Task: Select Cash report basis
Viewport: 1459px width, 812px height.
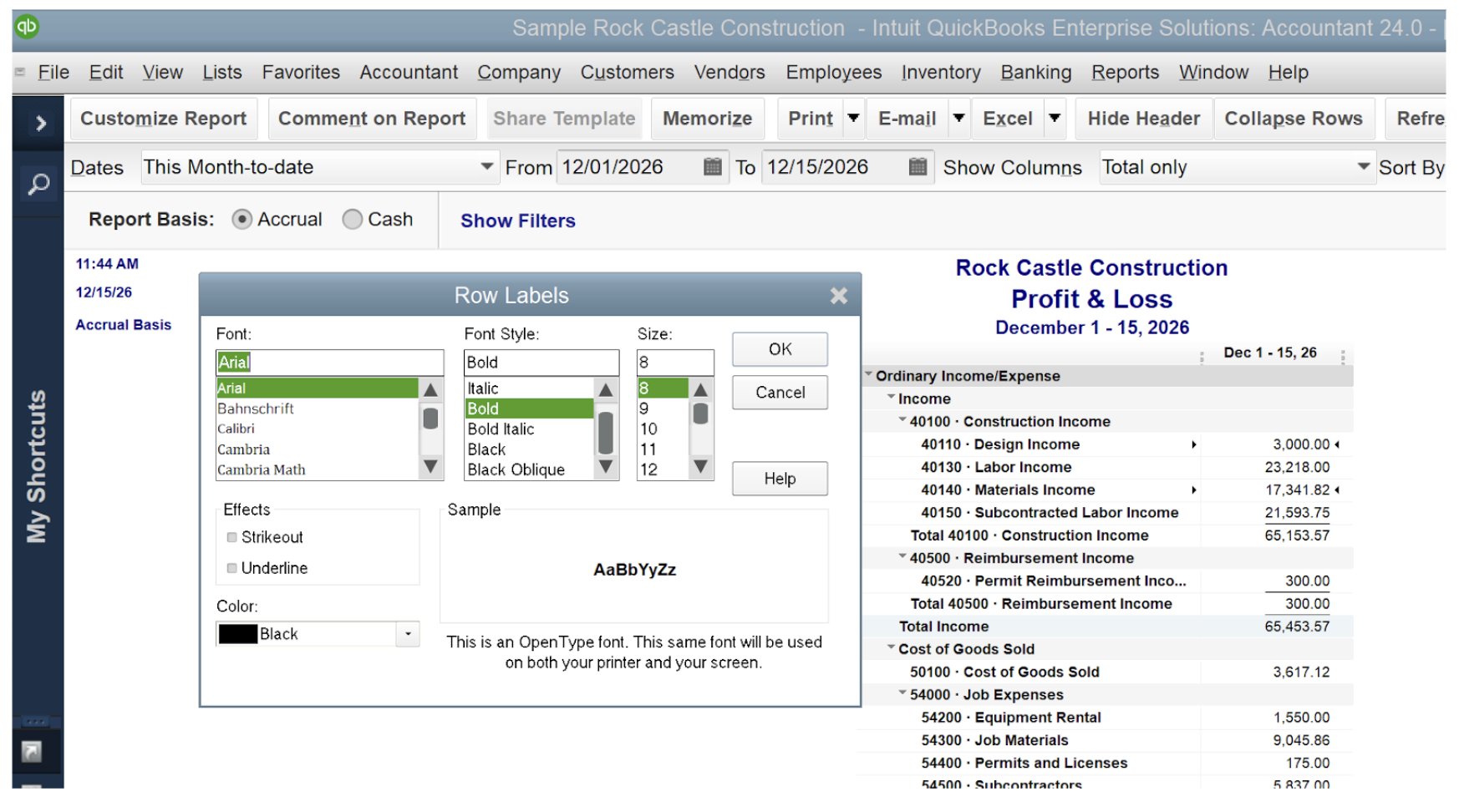Action: [353, 219]
